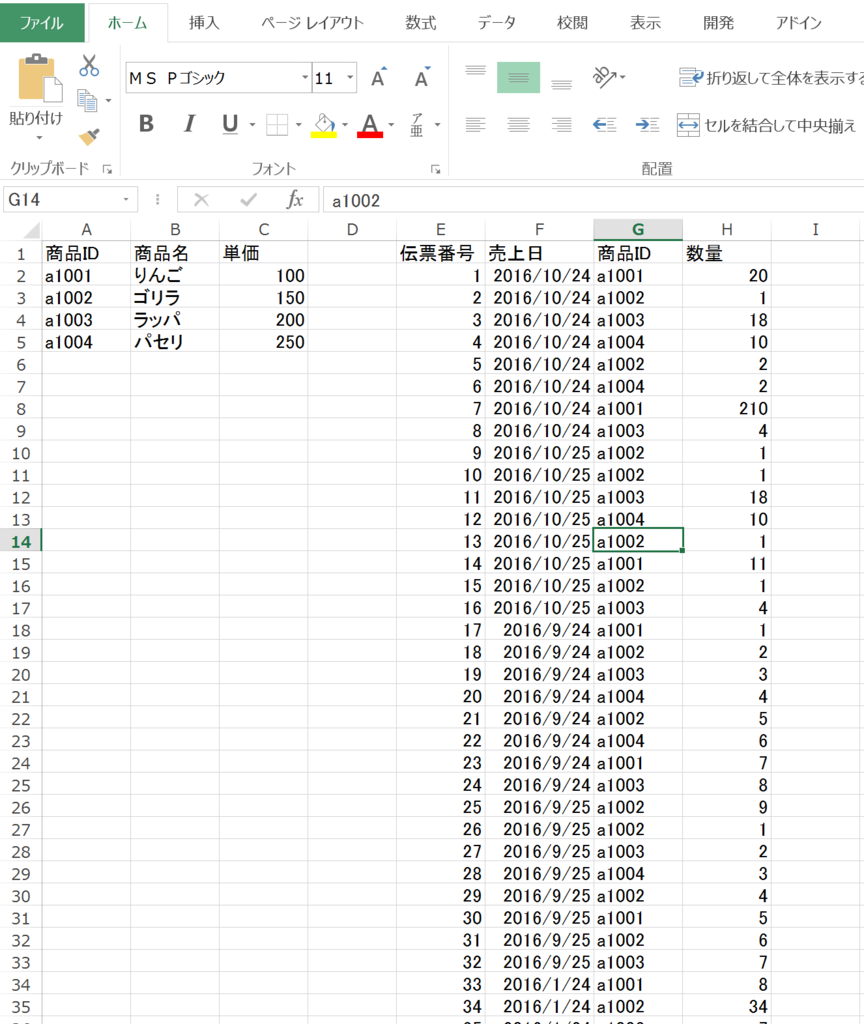Center text horizontally

(x=519, y=124)
